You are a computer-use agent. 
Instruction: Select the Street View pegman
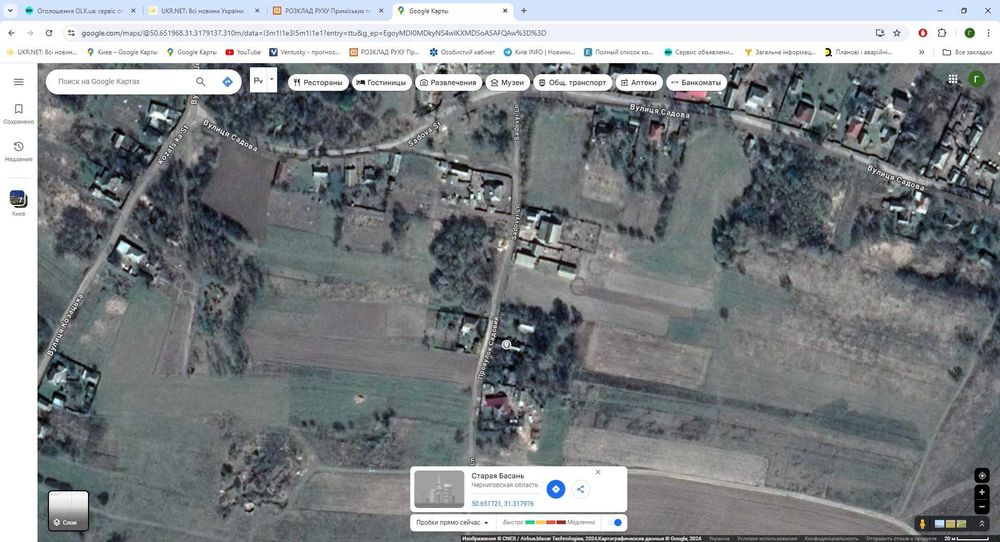coord(922,524)
